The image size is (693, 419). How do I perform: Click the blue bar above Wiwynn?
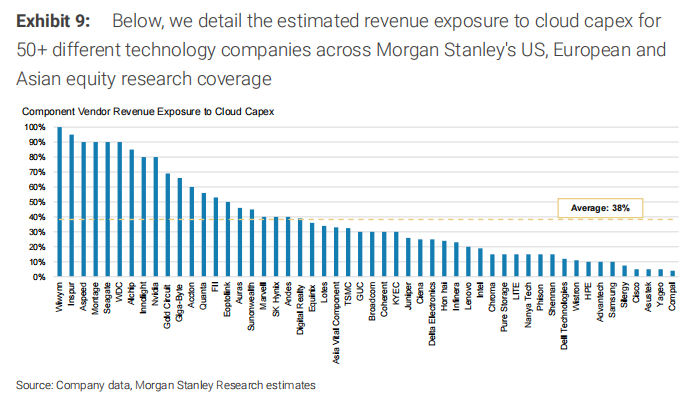[60, 202]
